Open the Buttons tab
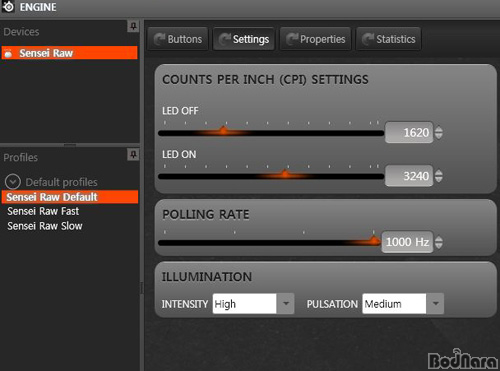Viewport: 500px width, 371px height. pos(178,39)
